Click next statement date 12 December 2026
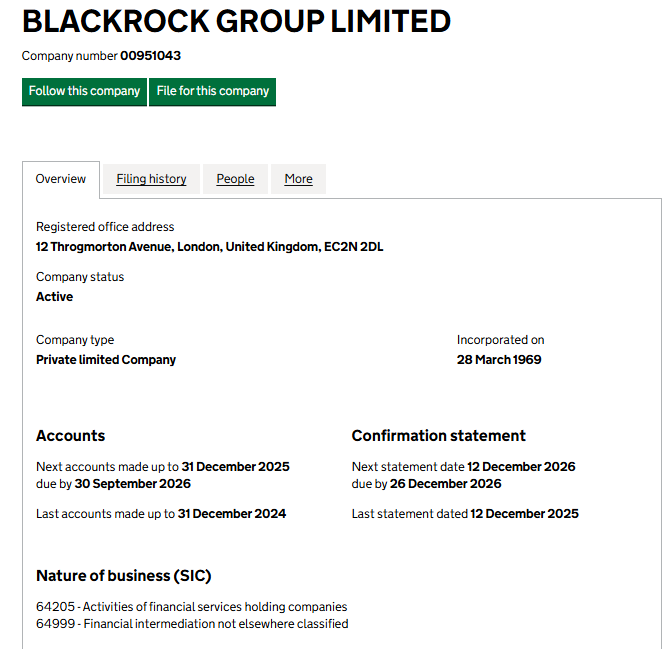The height and width of the screenshot is (649, 668). point(521,467)
